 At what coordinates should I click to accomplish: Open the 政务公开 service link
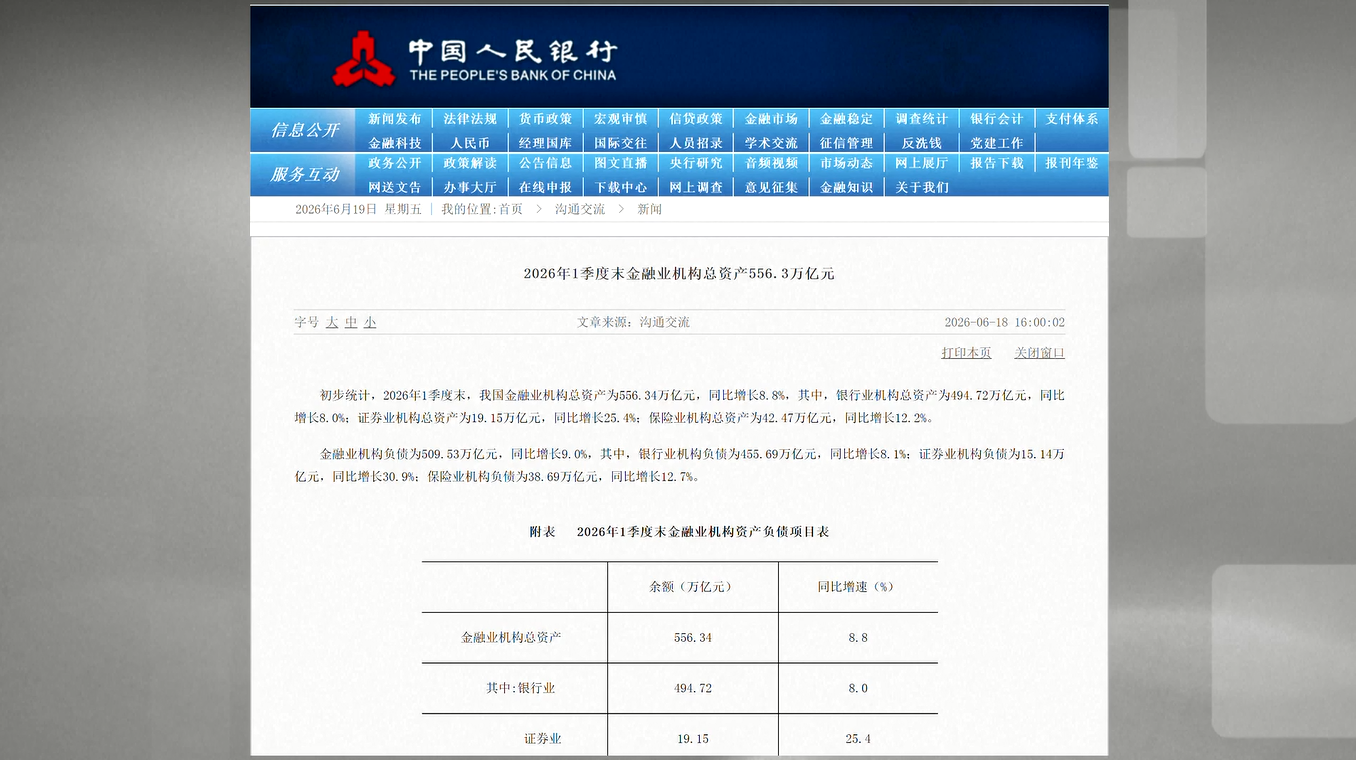pyautogui.click(x=395, y=163)
